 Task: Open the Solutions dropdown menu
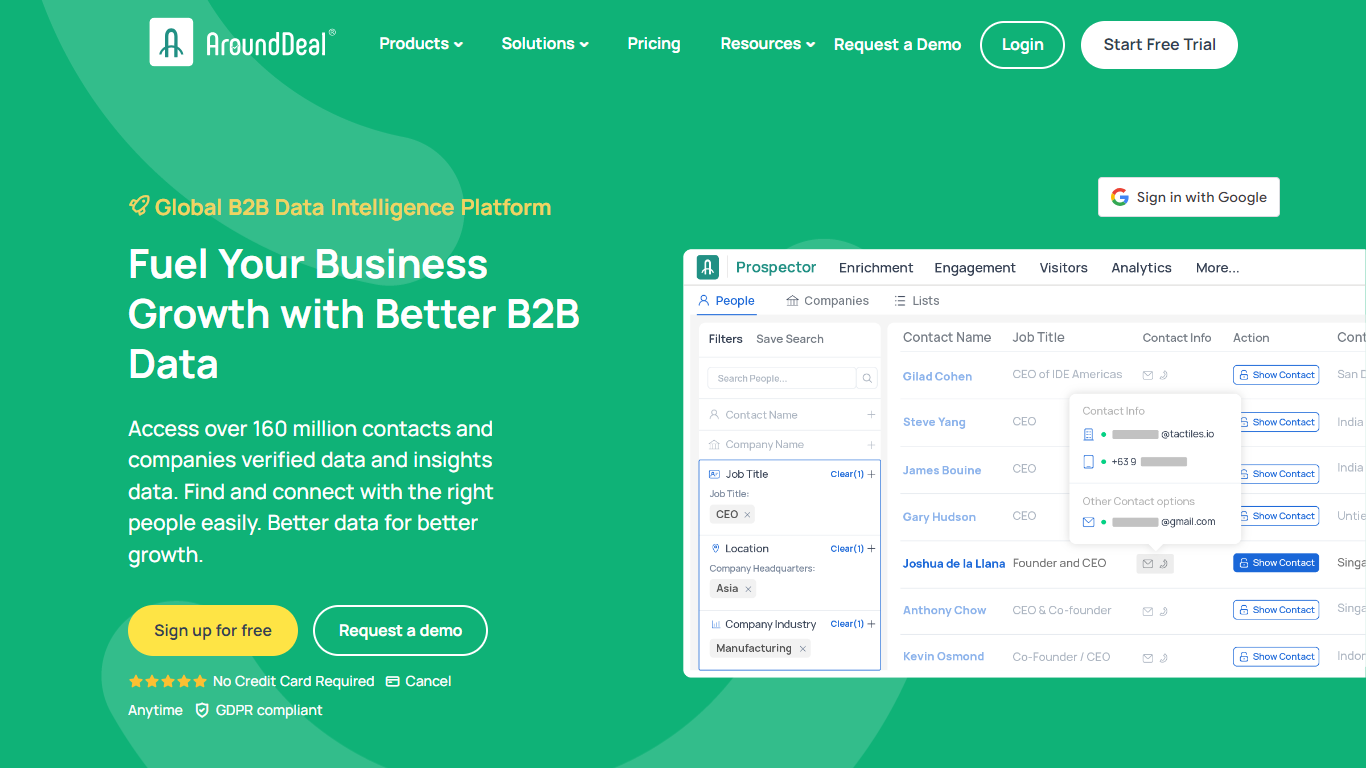tap(545, 44)
